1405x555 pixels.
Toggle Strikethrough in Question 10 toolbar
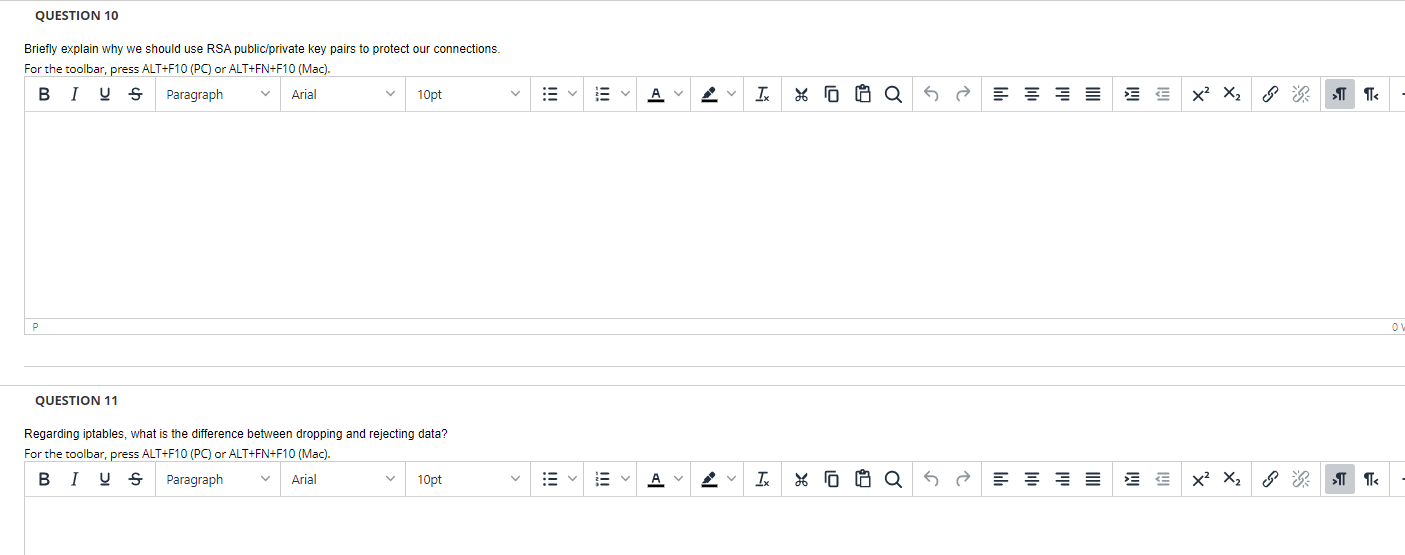pyautogui.click(x=135, y=94)
